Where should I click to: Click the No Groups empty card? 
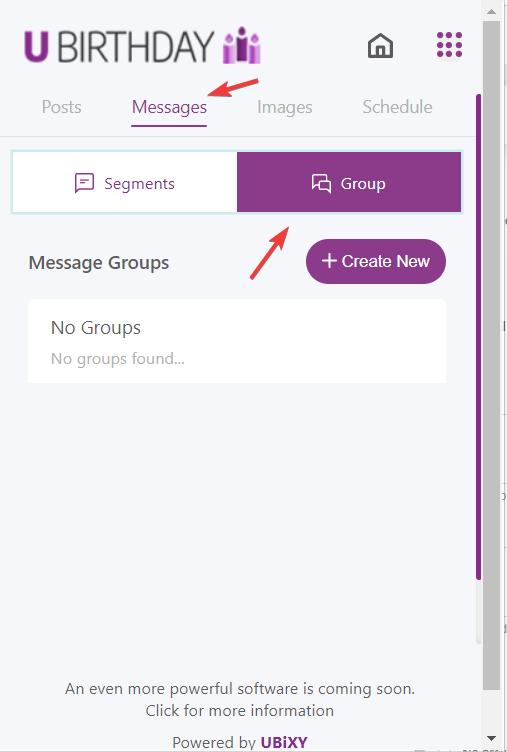(x=237, y=341)
